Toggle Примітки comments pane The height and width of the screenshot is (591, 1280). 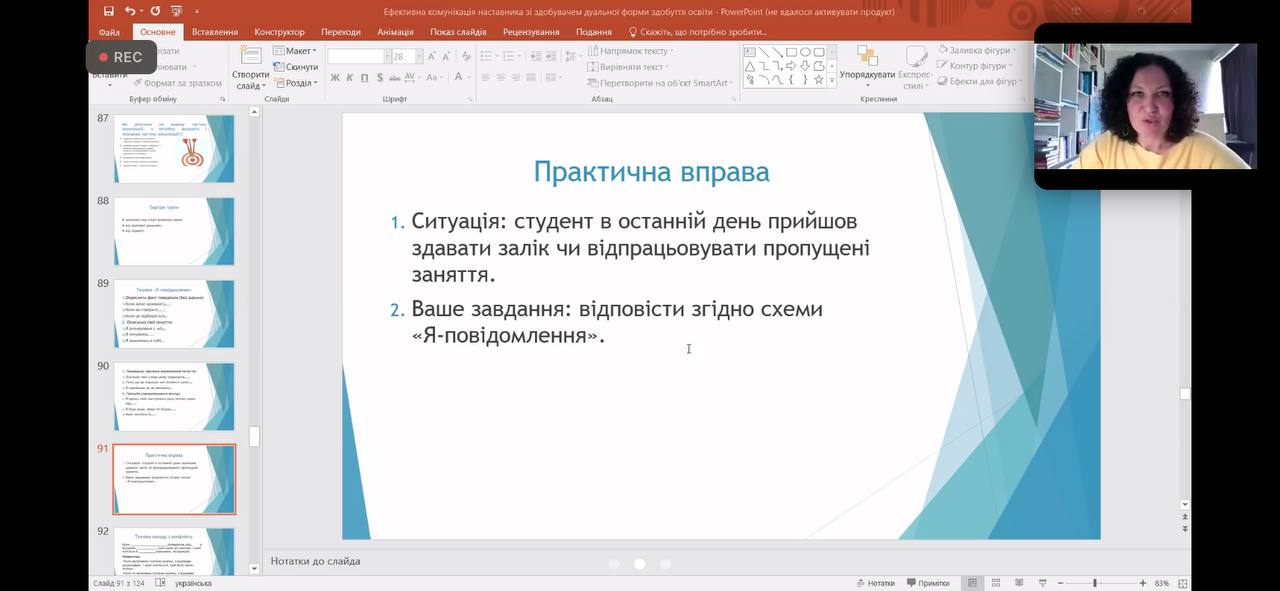click(927, 583)
